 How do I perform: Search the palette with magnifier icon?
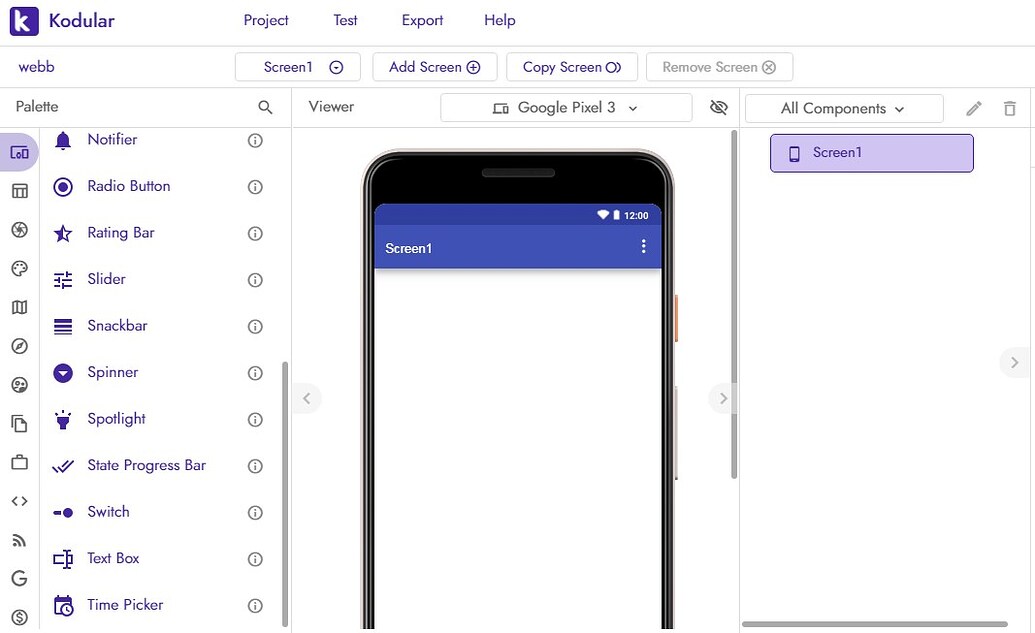click(265, 107)
